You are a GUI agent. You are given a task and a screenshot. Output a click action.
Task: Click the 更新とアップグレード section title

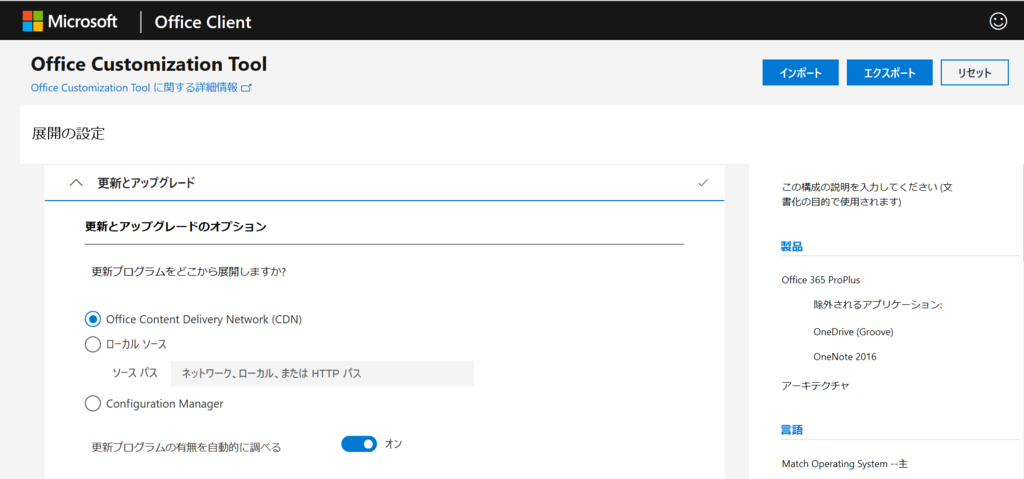coord(146,183)
